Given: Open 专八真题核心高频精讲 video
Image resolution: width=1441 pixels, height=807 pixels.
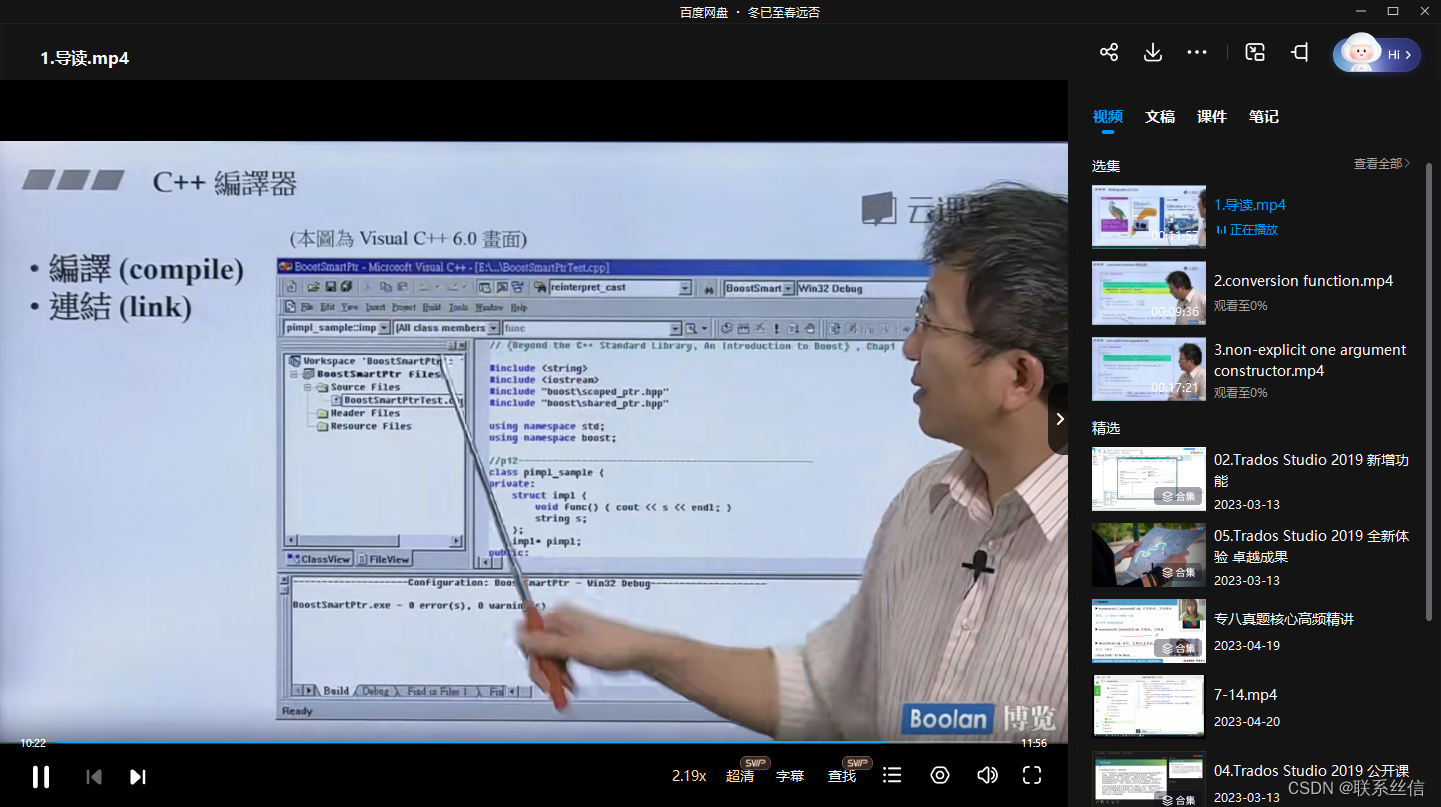Looking at the screenshot, I should click(x=1284, y=620).
